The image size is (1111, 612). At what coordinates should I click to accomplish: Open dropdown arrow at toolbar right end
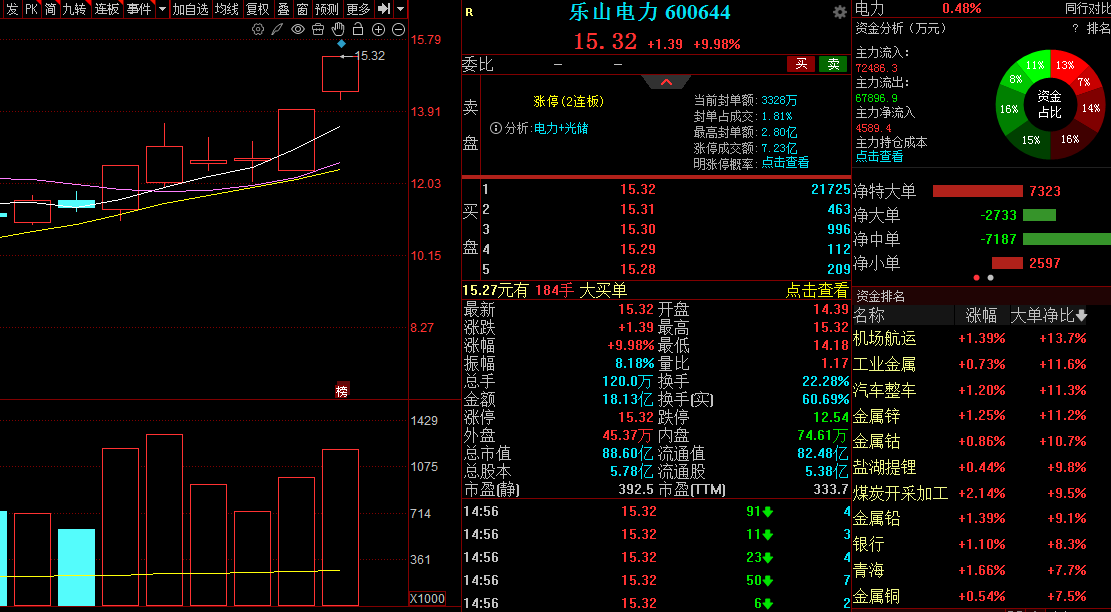[x=400, y=9]
